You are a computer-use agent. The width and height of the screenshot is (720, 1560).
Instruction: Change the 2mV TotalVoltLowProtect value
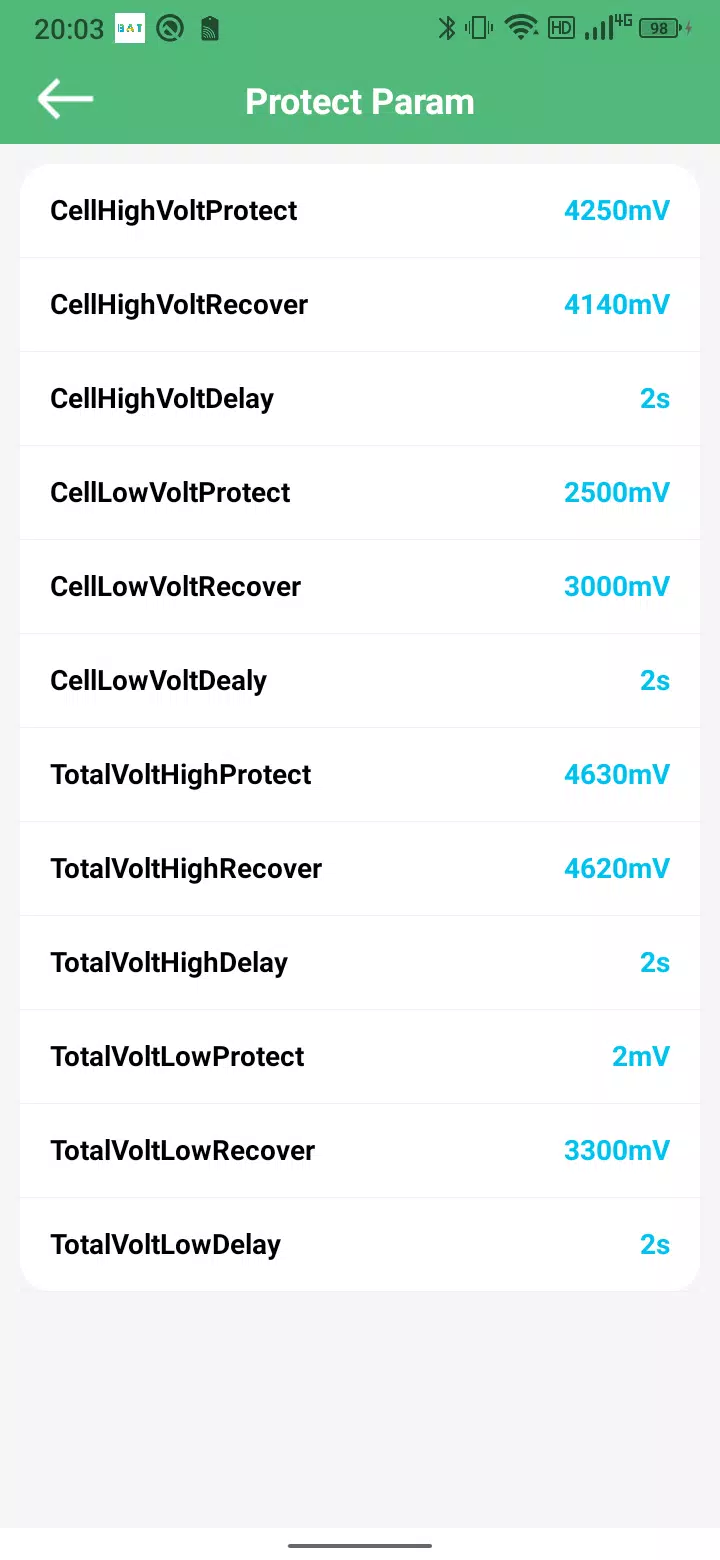pos(641,1056)
